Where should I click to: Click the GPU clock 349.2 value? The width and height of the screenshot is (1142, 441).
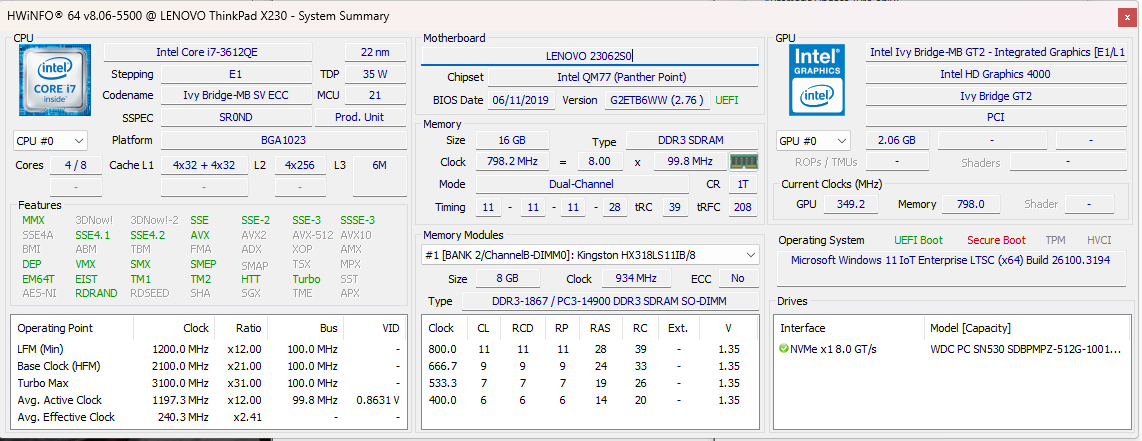coord(851,204)
